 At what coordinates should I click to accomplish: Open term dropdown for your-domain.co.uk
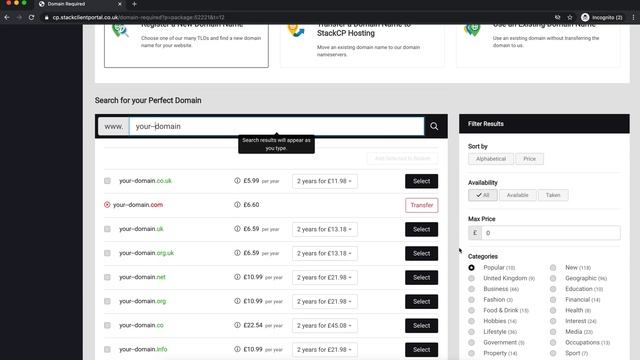(x=325, y=181)
